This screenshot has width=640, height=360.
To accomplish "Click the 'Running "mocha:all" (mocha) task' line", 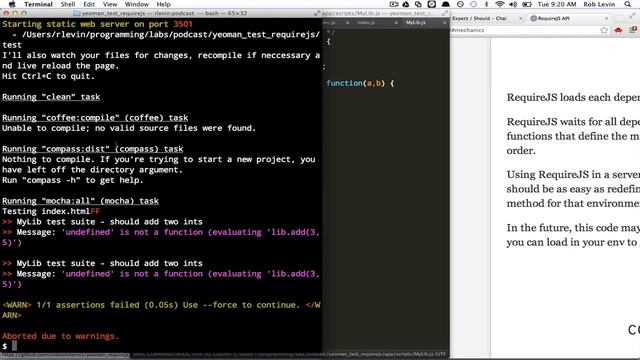I will [x=80, y=201].
